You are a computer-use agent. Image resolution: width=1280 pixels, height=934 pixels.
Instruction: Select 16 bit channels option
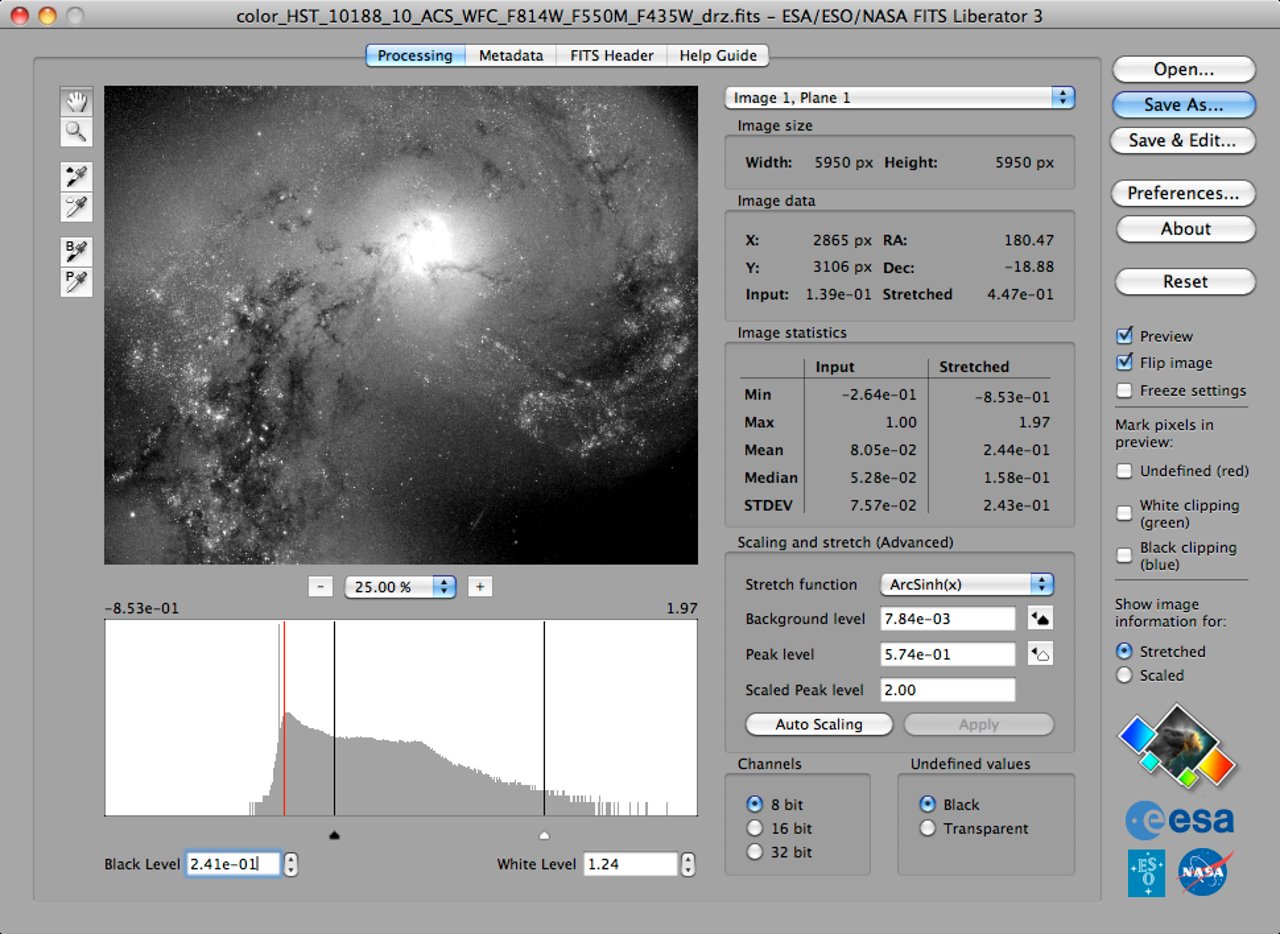[x=755, y=828]
